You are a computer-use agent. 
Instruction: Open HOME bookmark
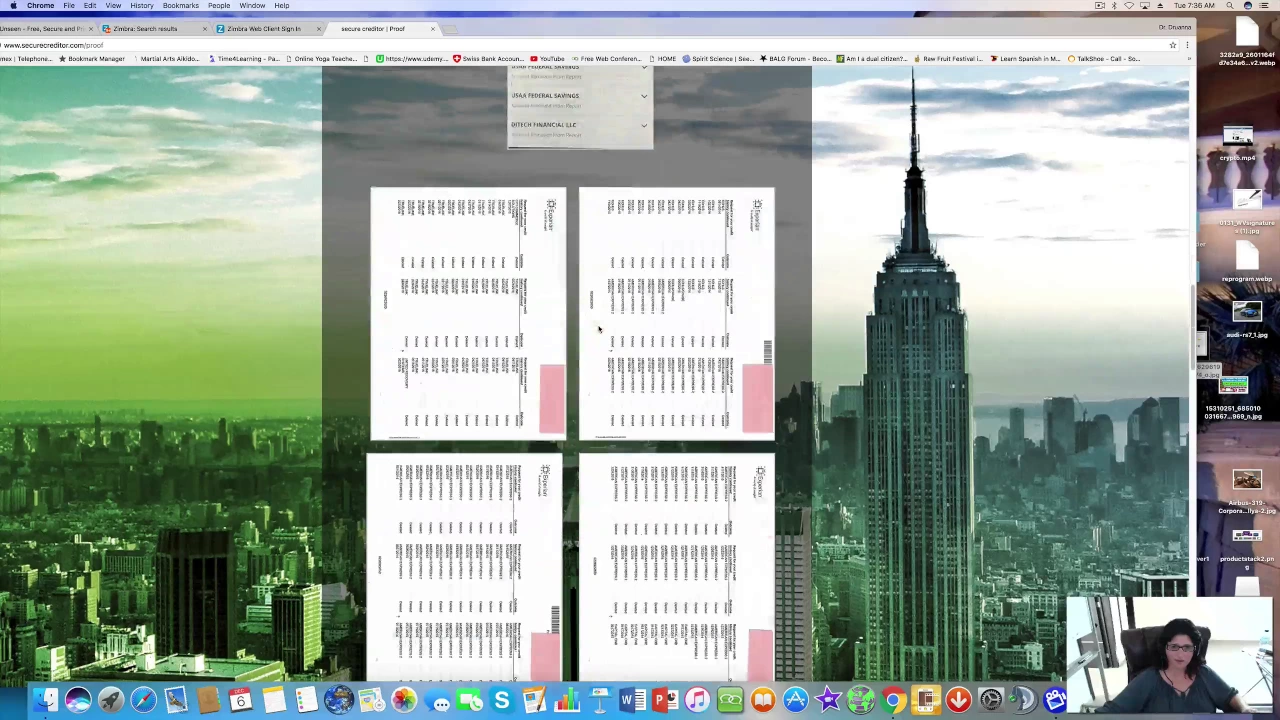click(662, 58)
